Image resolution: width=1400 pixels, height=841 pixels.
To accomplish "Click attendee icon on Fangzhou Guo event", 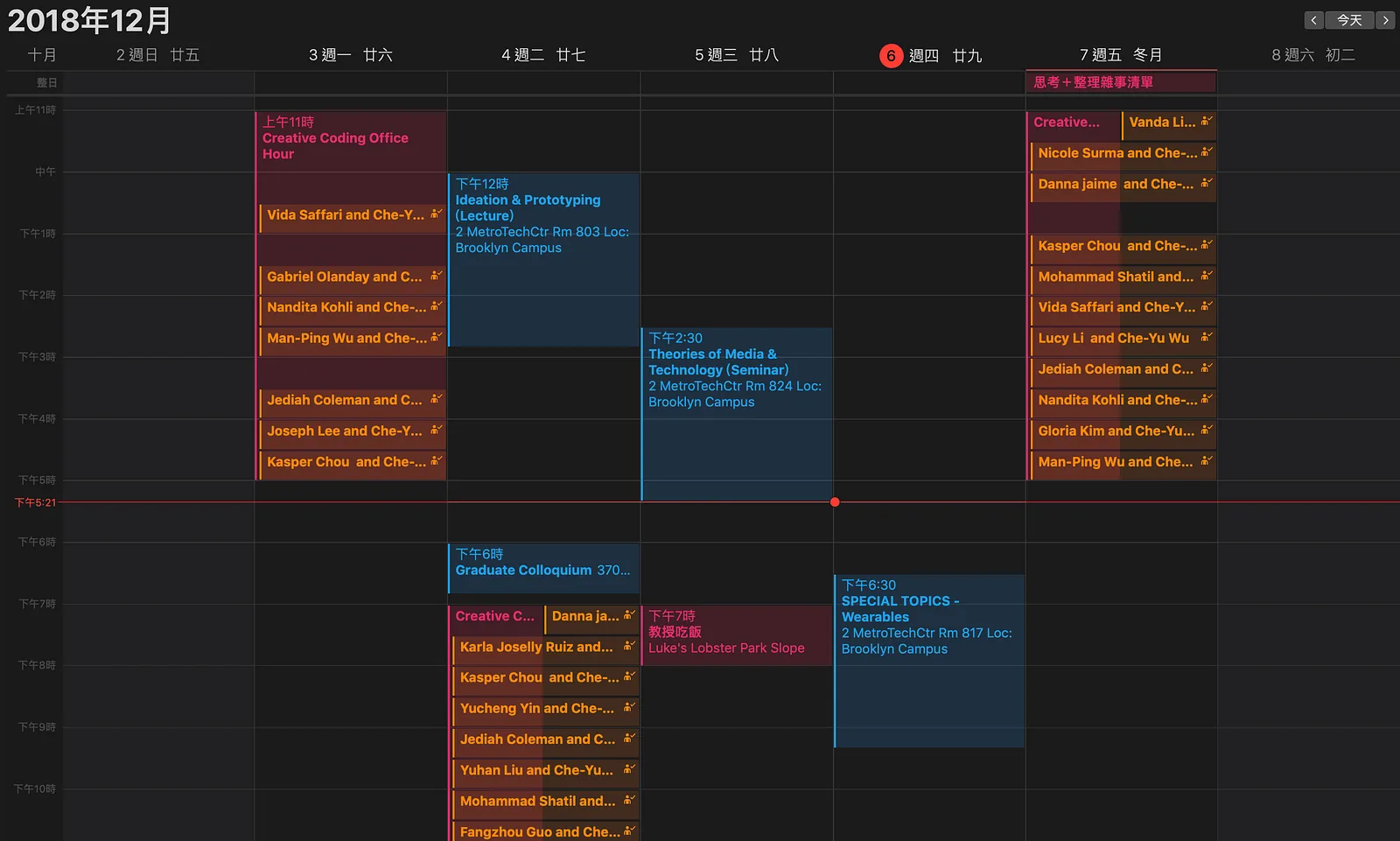I will click(x=629, y=830).
